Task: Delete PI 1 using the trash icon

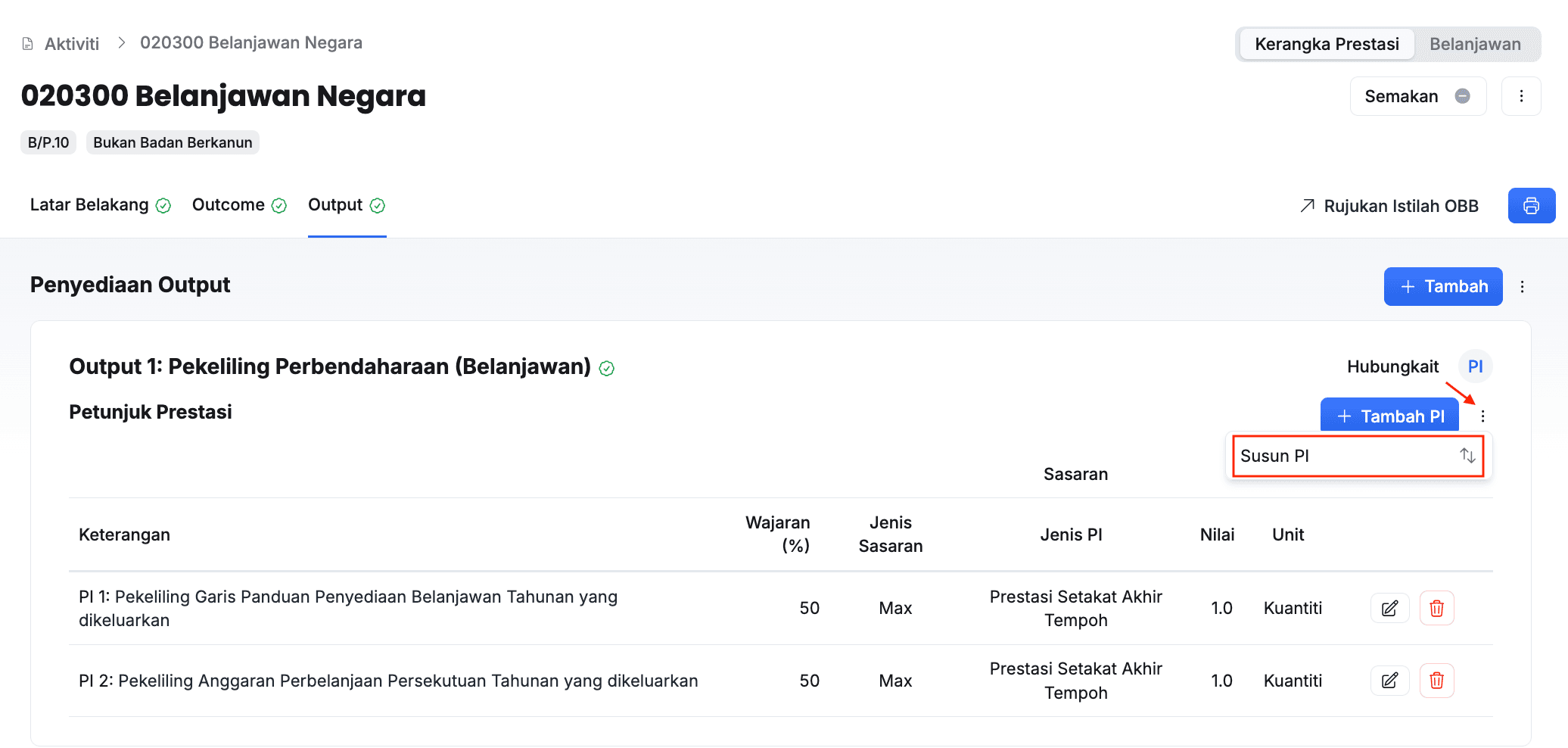Action: pyautogui.click(x=1436, y=608)
